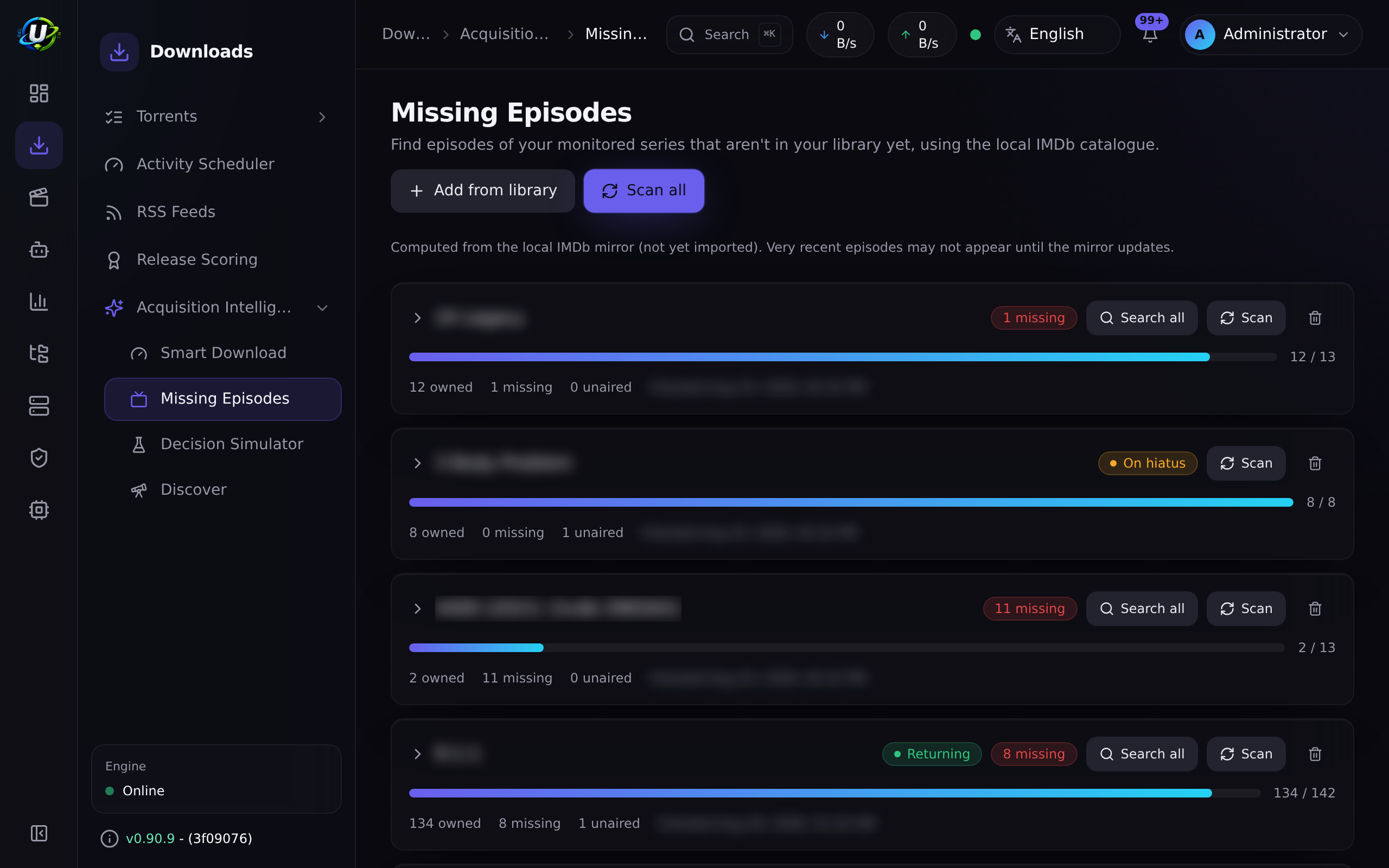Screen dimensions: 1389x868
Task: Expand the Returning series row
Action: click(x=417, y=754)
